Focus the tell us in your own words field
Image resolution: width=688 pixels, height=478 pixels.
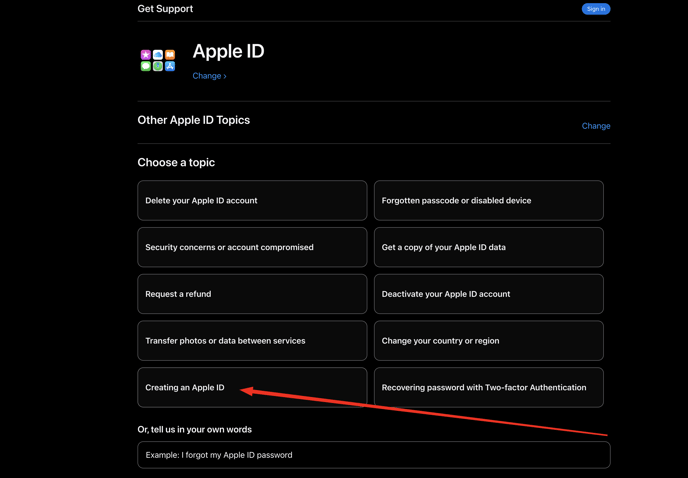click(374, 455)
